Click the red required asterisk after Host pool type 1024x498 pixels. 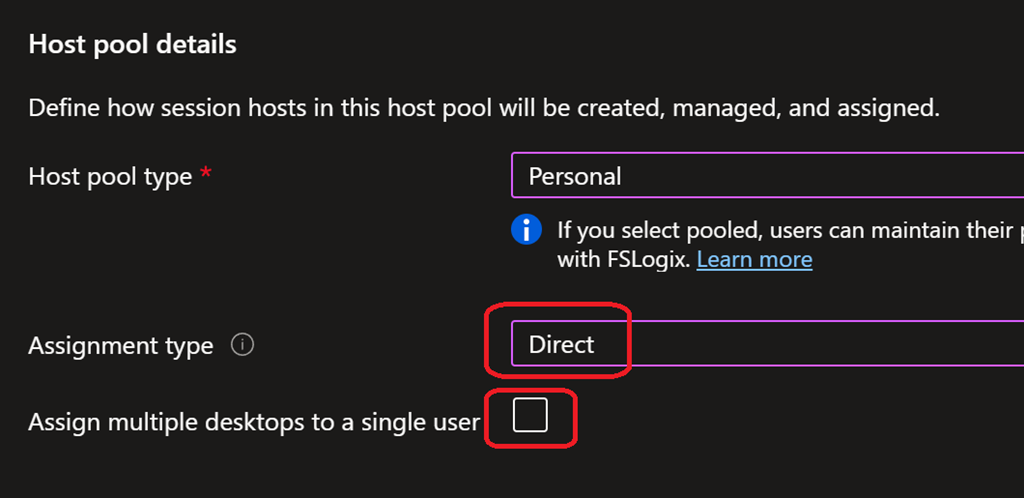tap(206, 175)
